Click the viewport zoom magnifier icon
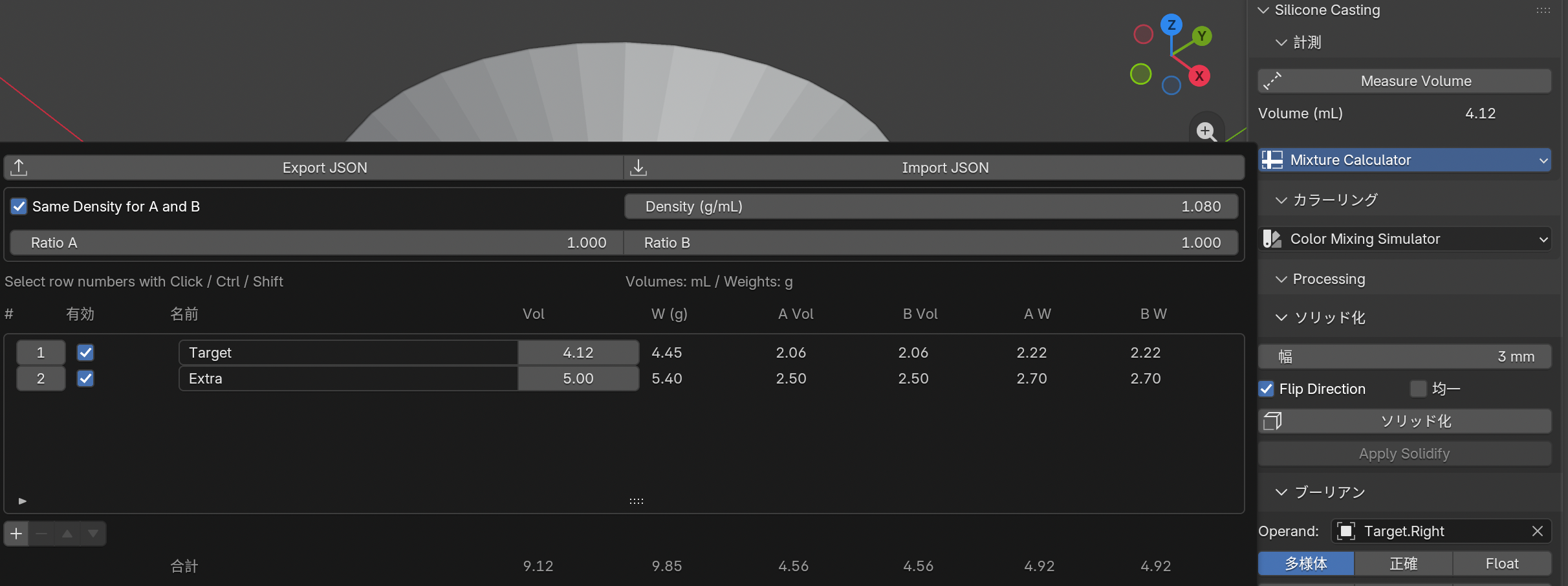Image resolution: width=1568 pixels, height=586 pixels. 1206,131
